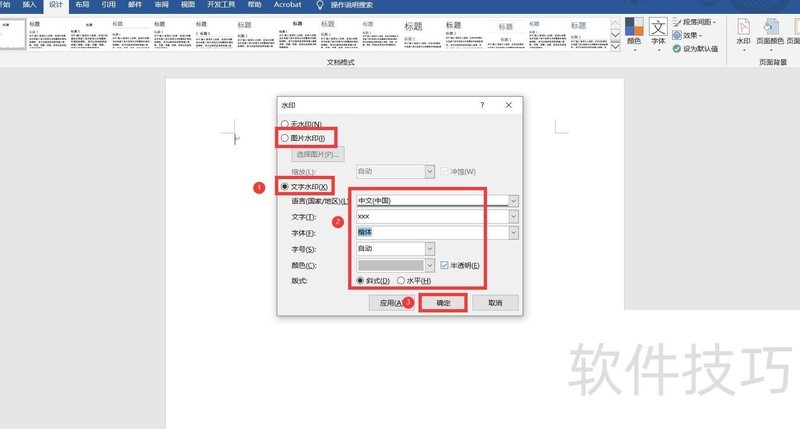Select the last document format thumbnail
This screenshot has height=429, width=800.
click(588, 34)
